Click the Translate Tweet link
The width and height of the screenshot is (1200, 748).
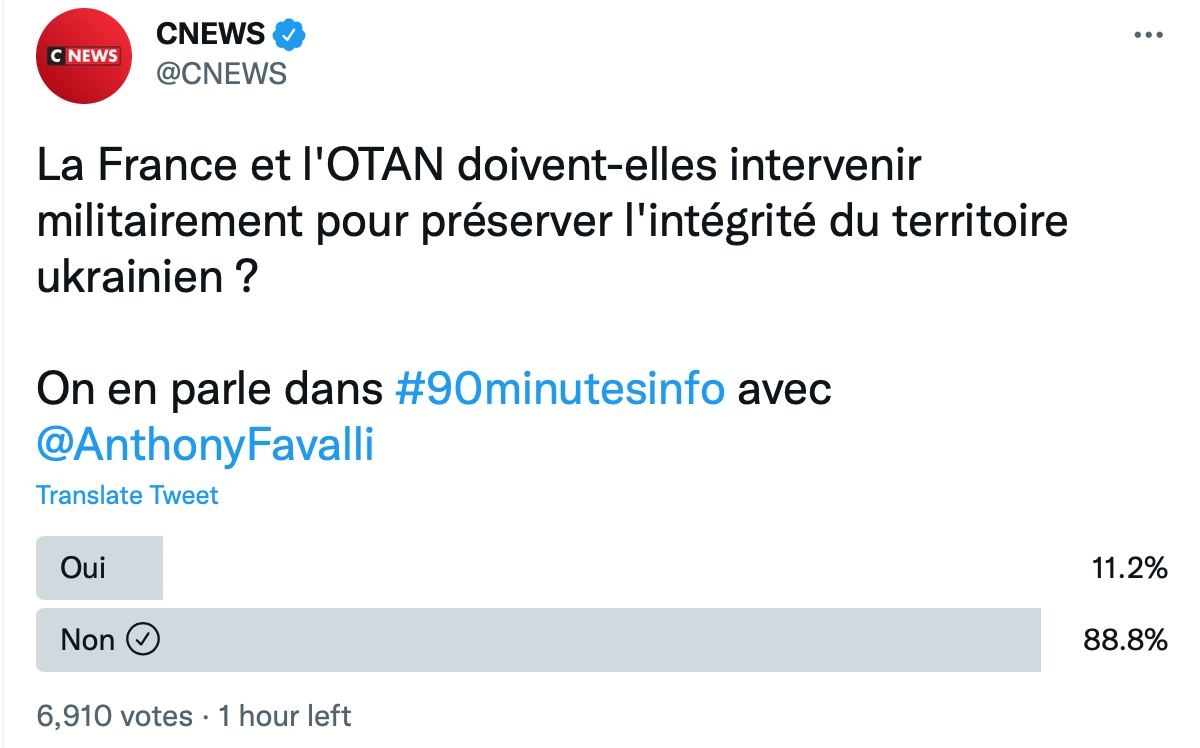tap(127, 495)
